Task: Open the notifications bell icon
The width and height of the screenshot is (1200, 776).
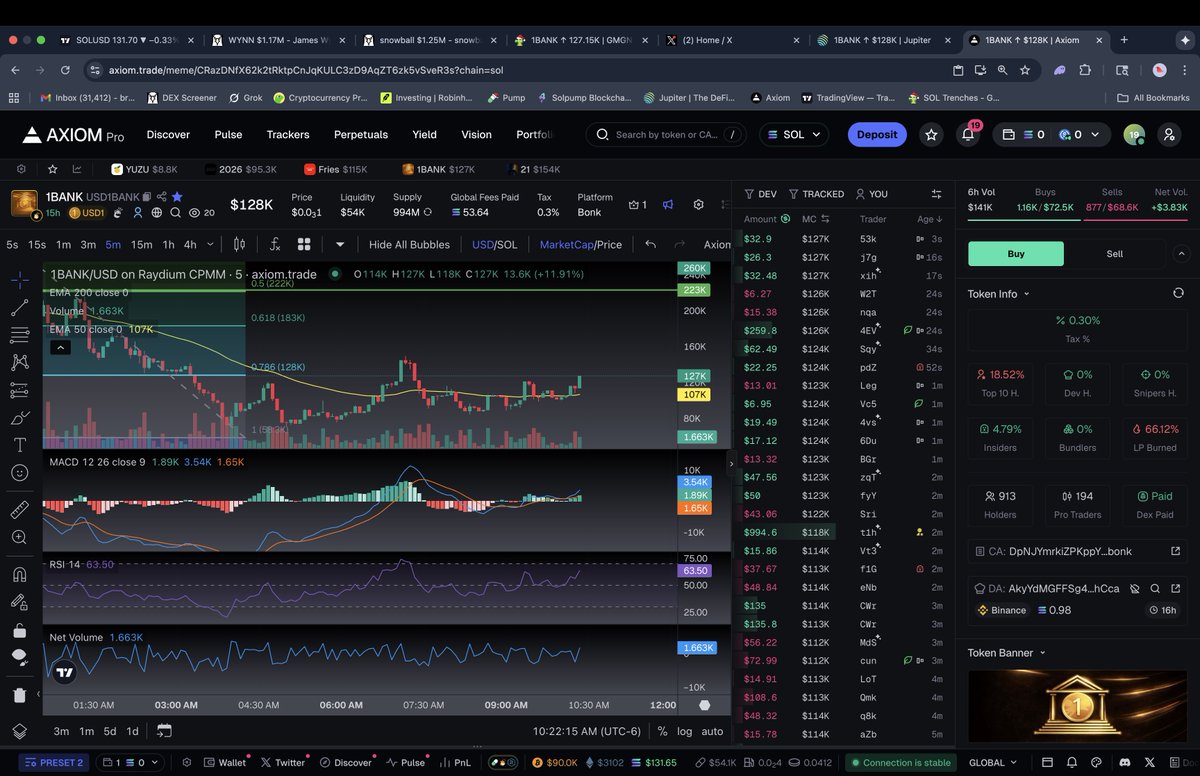Action: pyautogui.click(x=967, y=134)
